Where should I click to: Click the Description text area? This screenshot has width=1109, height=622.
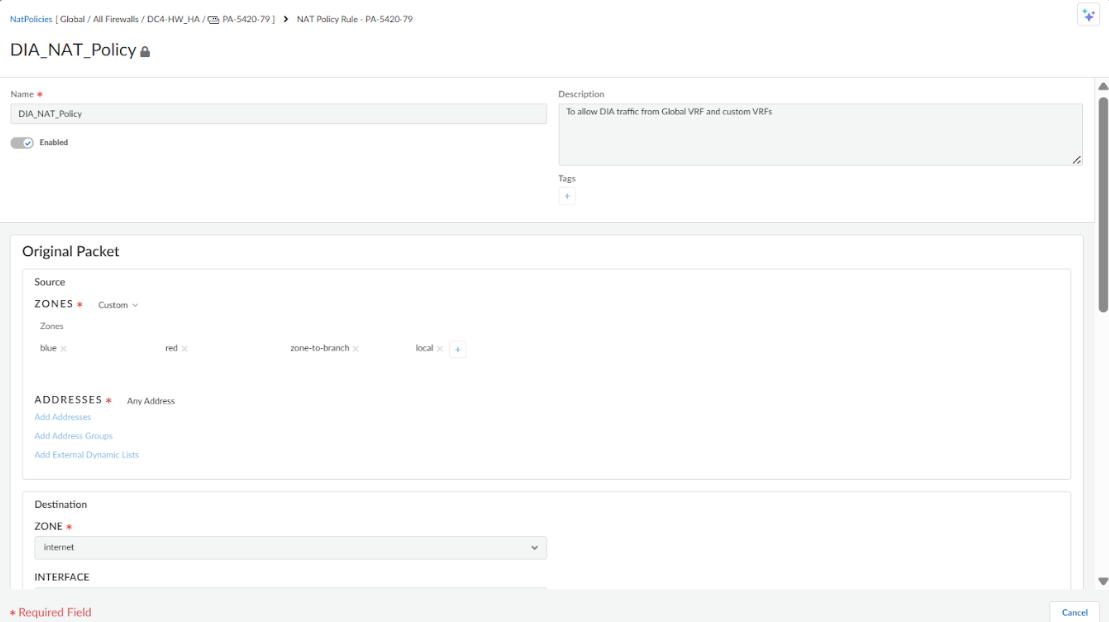tap(820, 134)
